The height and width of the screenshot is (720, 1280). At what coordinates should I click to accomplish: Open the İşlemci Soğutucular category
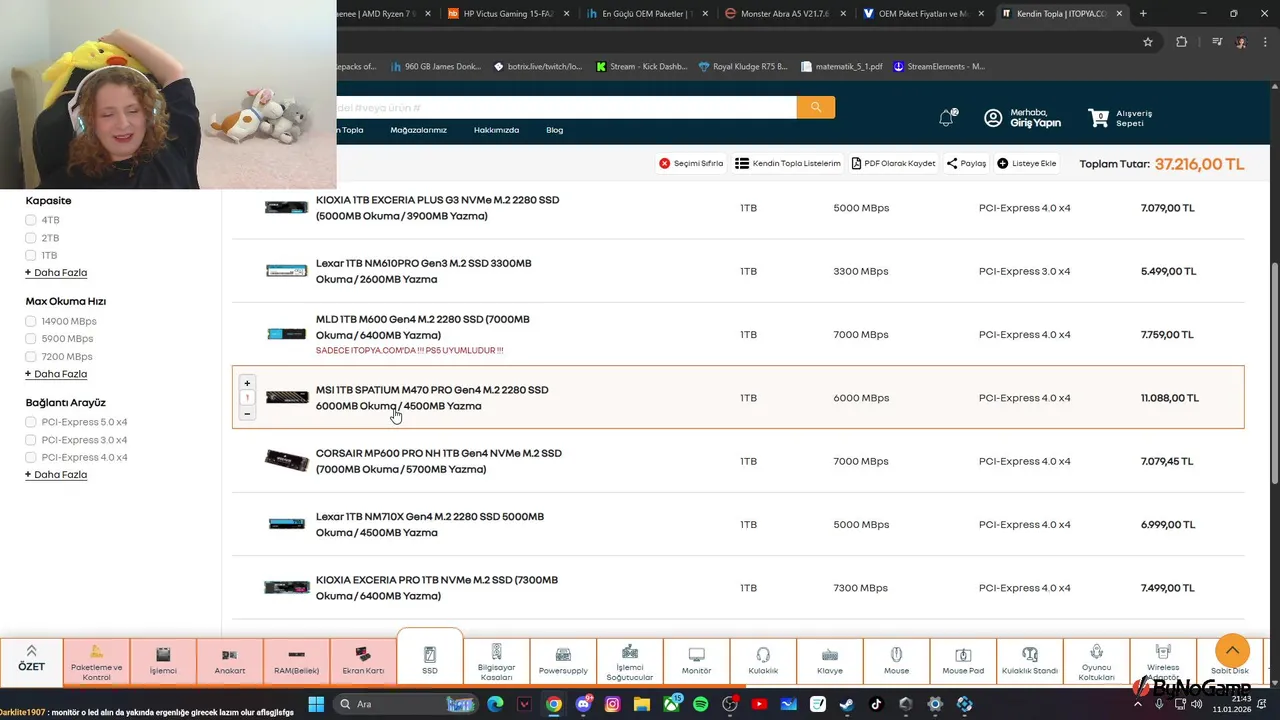click(630, 661)
